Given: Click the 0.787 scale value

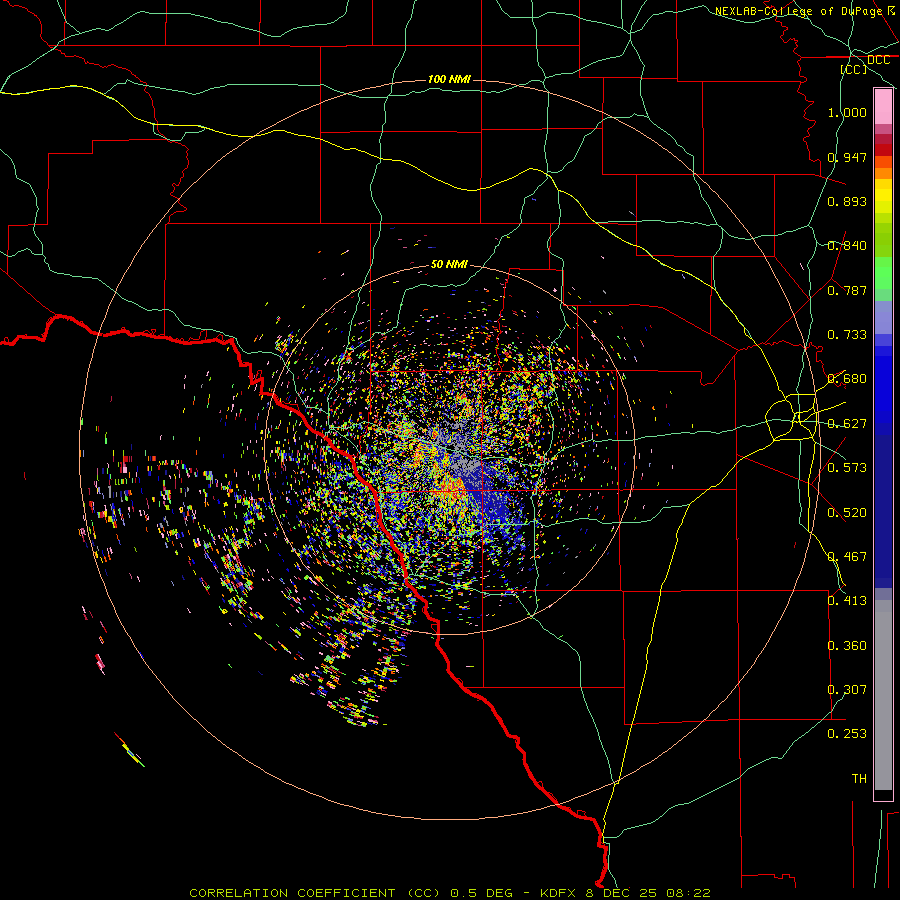Looking at the screenshot, I should click(847, 290).
